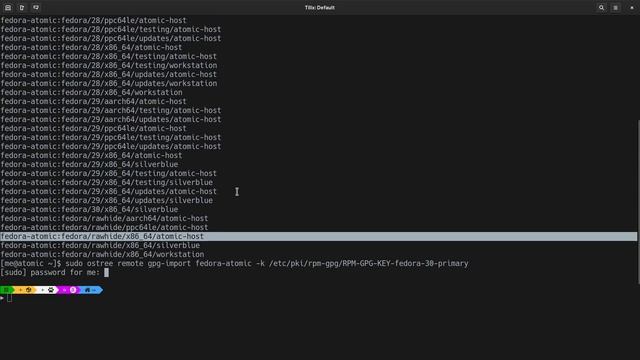Click the line fedora/29/x86_64/updates/silverblue
Image resolution: width=640 pixels, height=360 pixels.
click(x=107, y=200)
